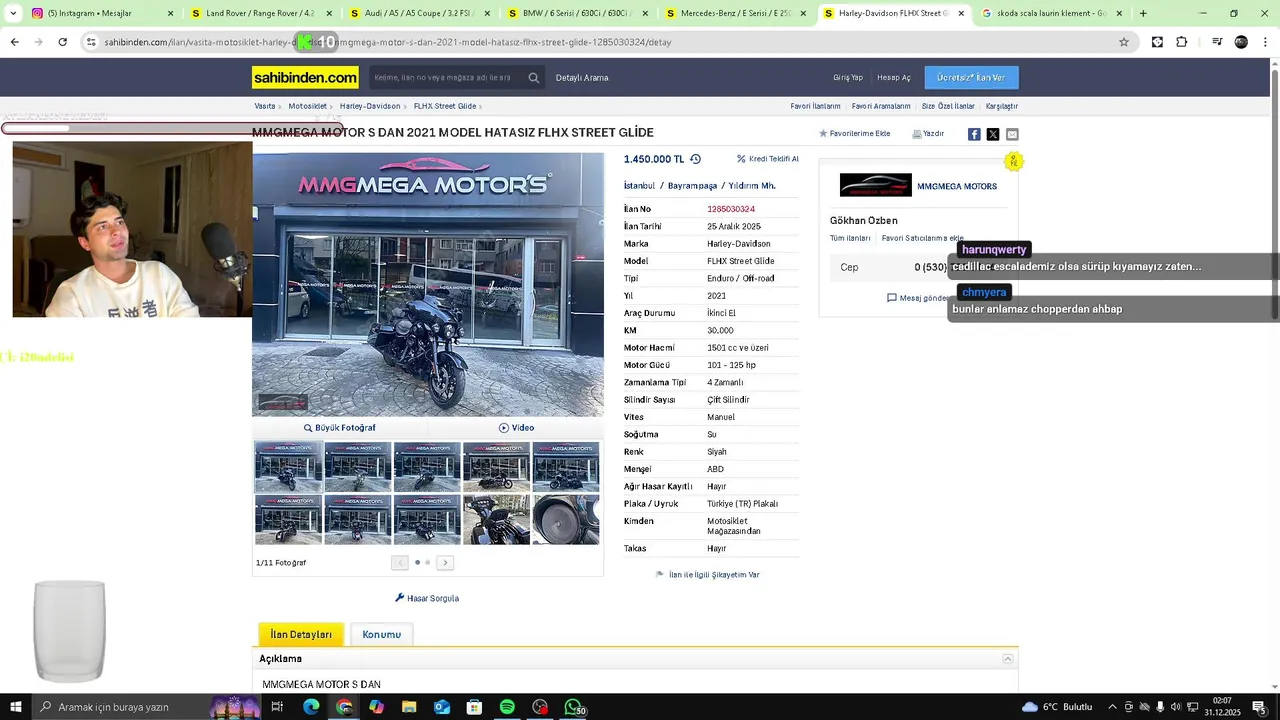Screen dimensions: 1280x720
Task: Switch to Instagram Mesajlar tab
Action: [104, 13]
